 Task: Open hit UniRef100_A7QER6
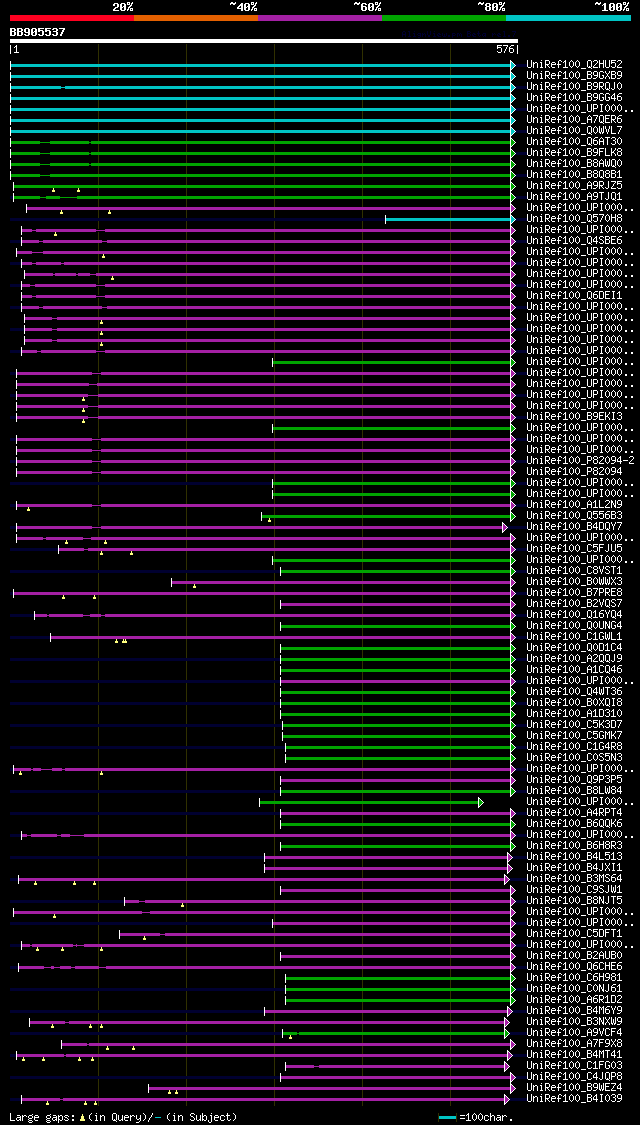pyautogui.click(x=574, y=119)
